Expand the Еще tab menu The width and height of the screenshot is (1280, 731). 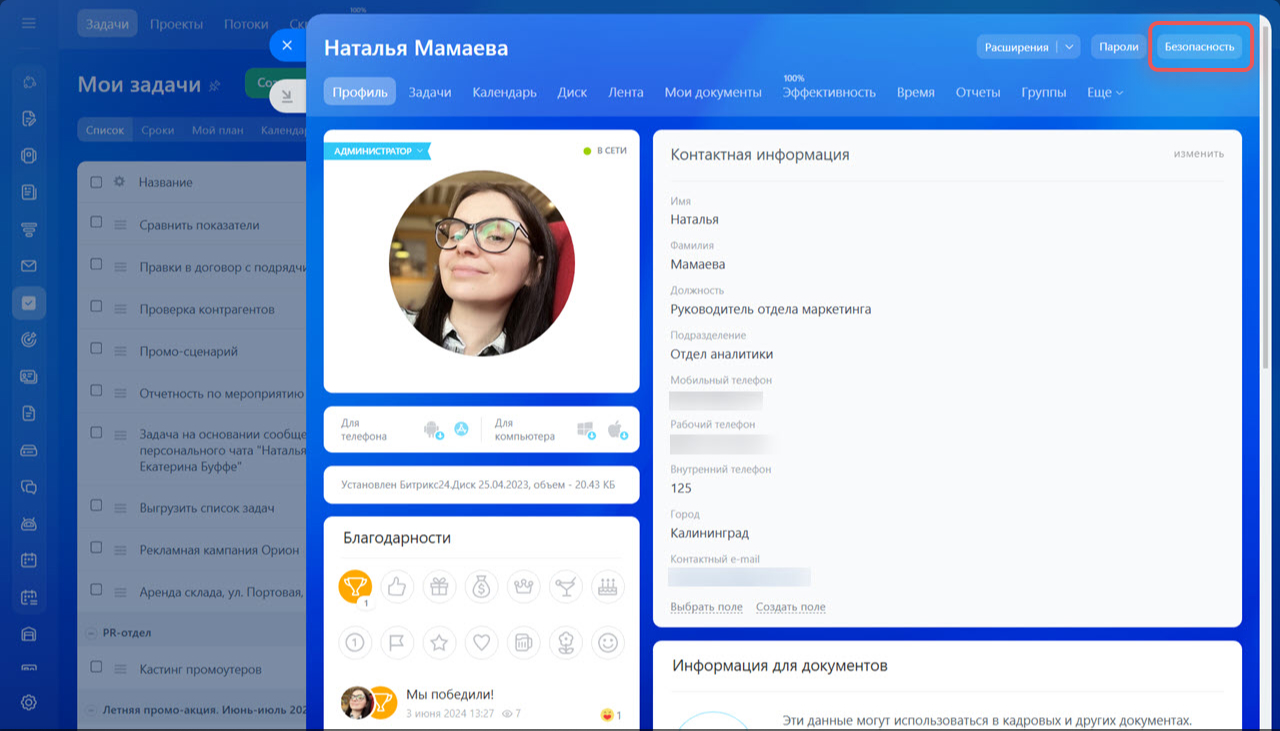point(1105,92)
